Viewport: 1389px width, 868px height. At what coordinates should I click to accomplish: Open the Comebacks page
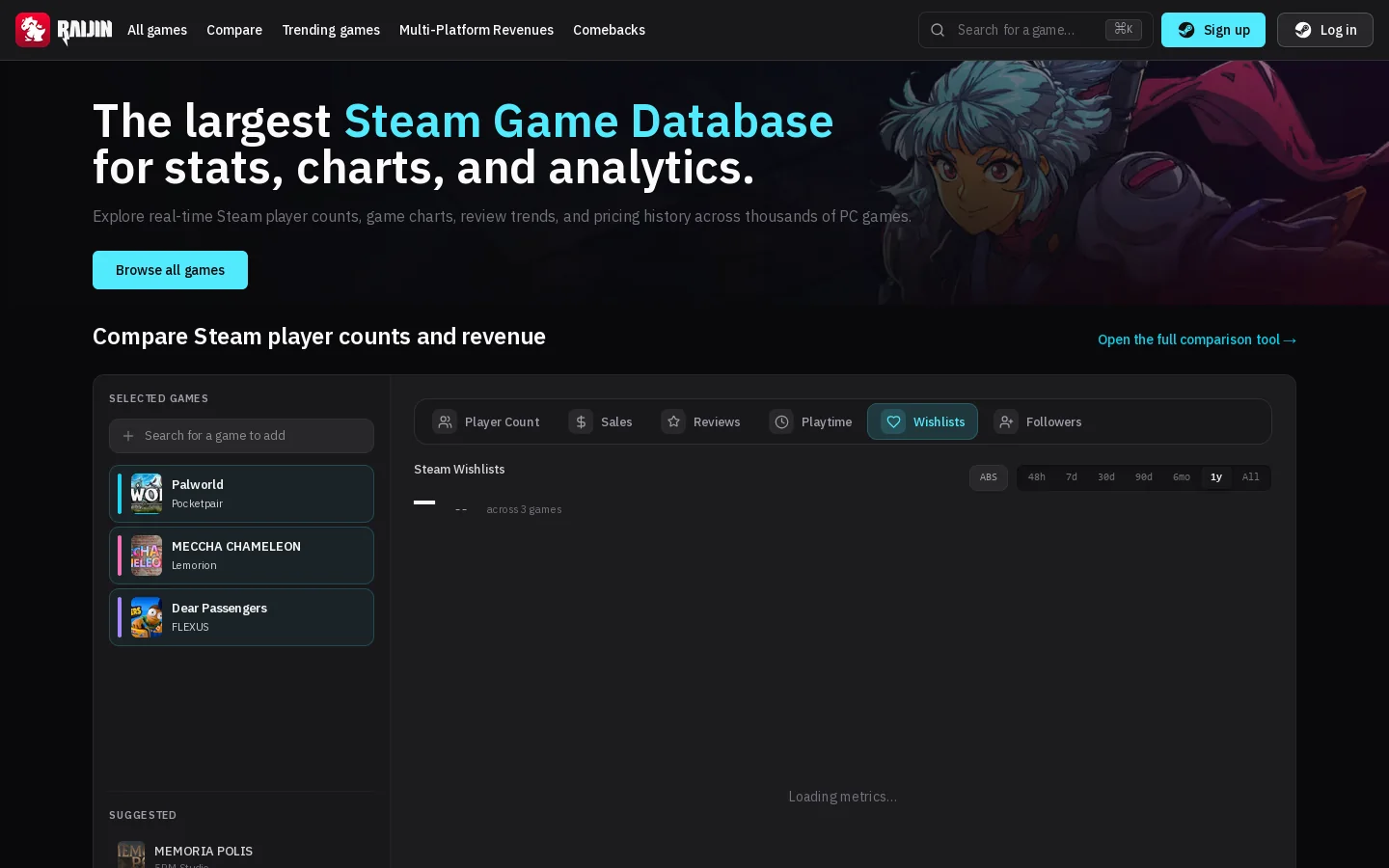pos(609,30)
